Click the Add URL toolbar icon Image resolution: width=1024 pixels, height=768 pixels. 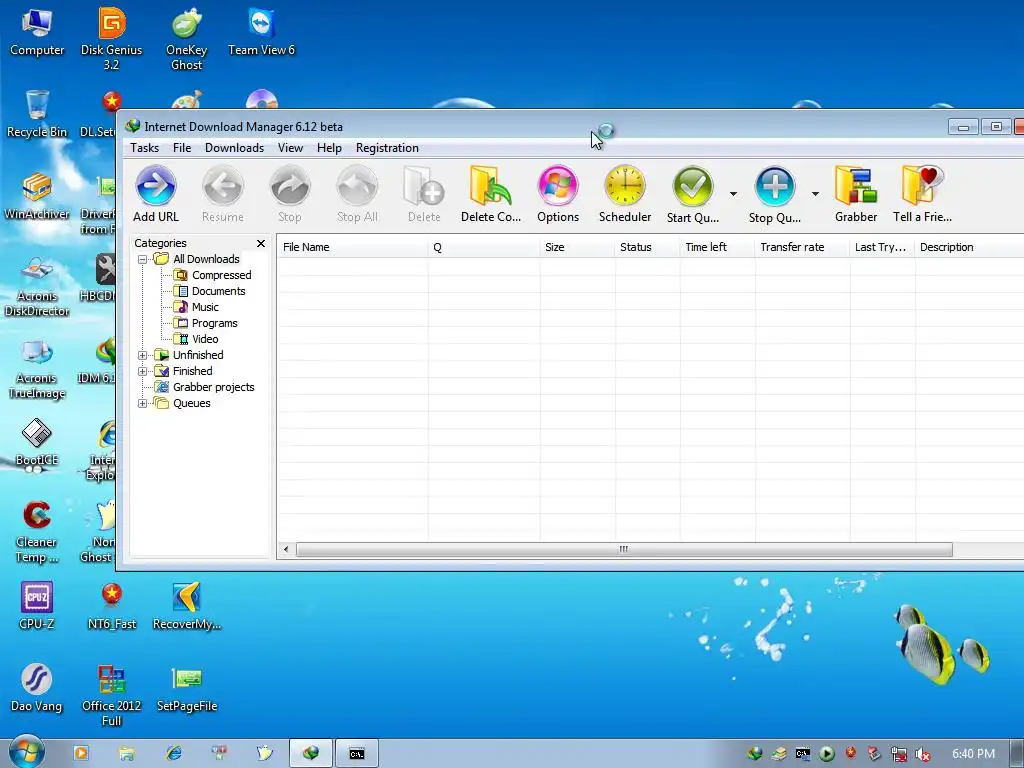155,193
